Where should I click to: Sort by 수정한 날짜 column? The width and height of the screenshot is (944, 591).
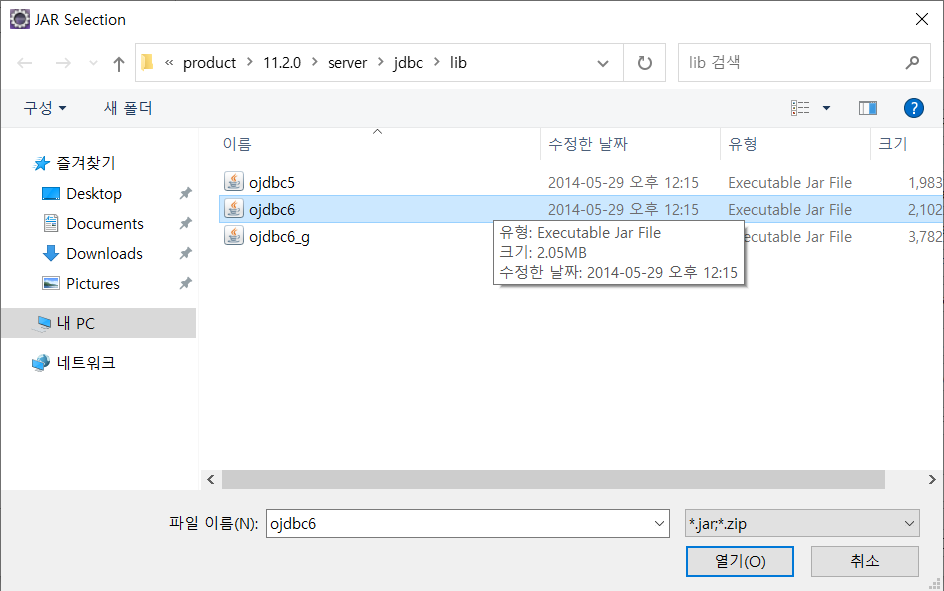point(588,144)
